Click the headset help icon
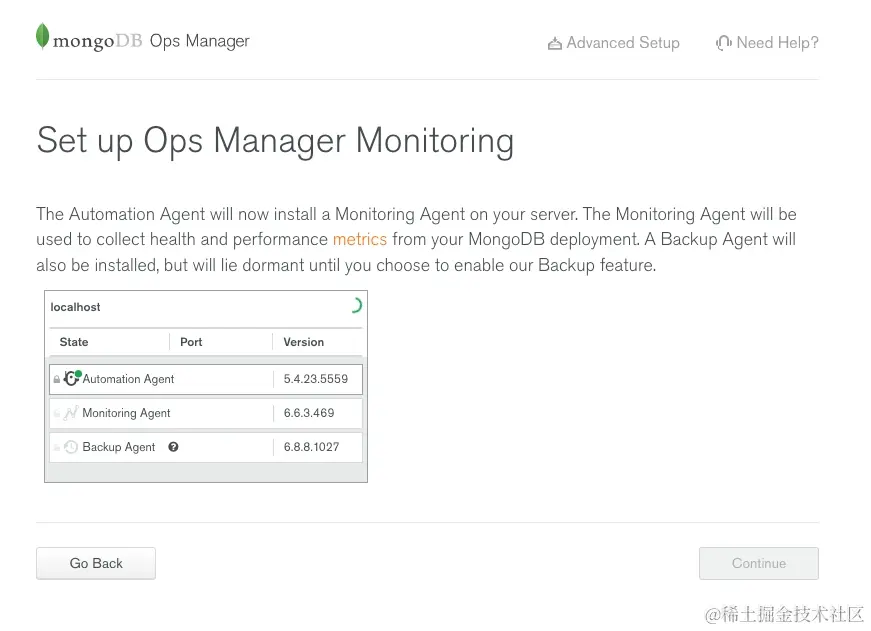 pos(723,43)
